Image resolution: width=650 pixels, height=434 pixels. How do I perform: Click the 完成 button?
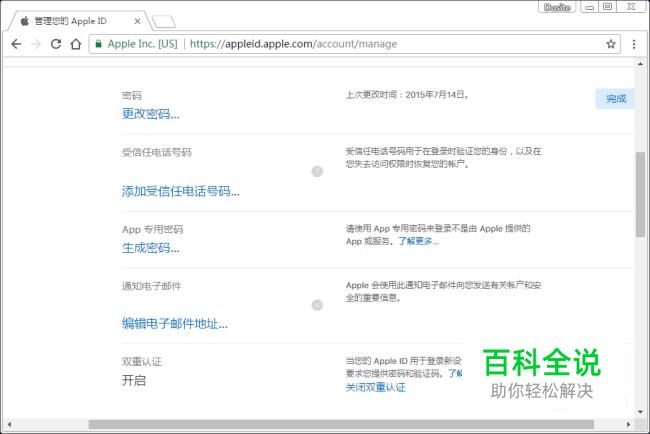coord(616,99)
